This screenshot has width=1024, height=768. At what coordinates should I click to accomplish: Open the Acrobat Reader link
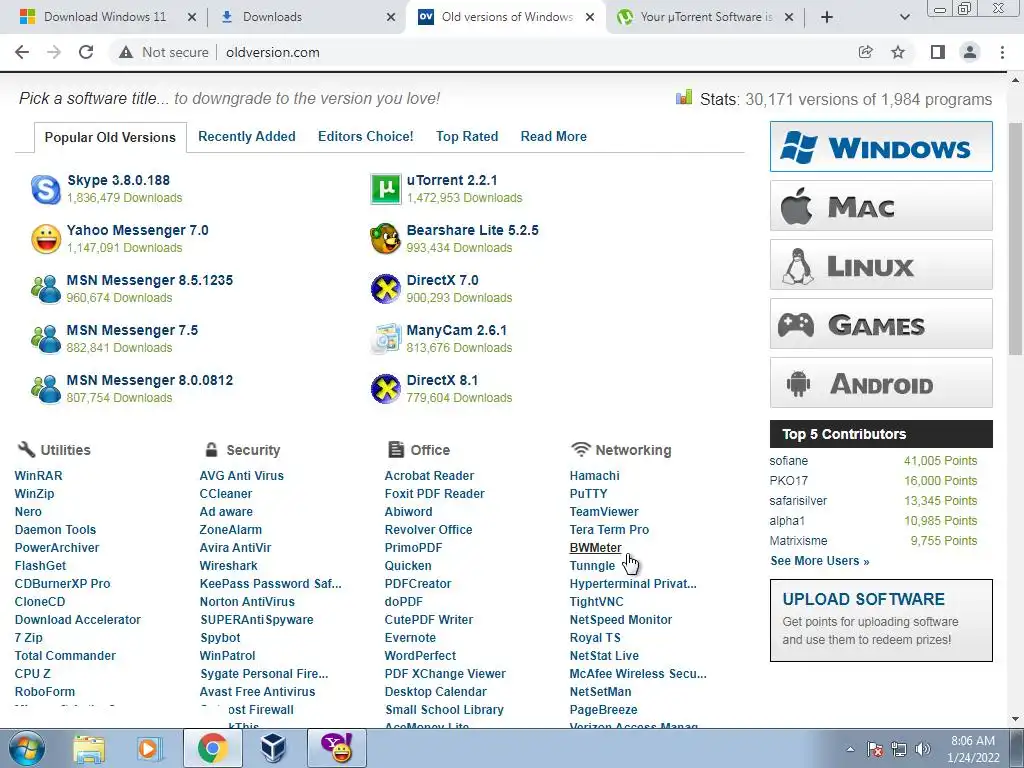coord(429,476)
